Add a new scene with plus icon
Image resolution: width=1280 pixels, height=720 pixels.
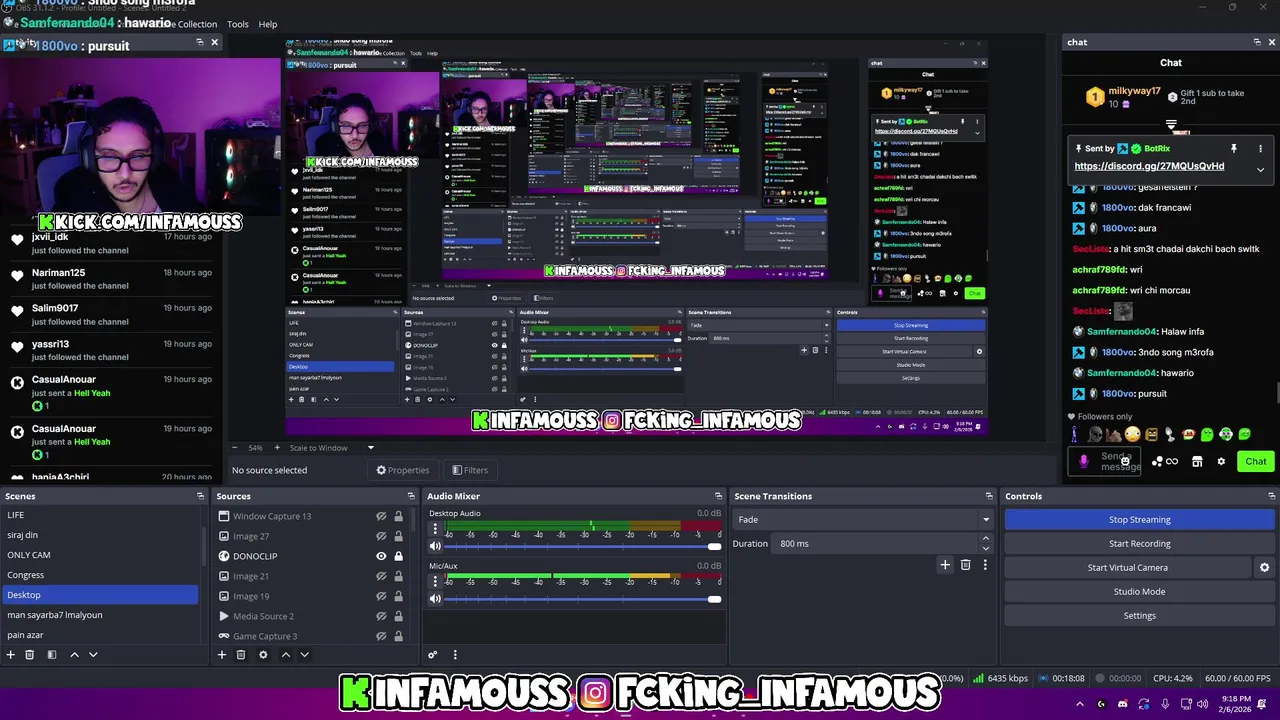pos(11,655)
